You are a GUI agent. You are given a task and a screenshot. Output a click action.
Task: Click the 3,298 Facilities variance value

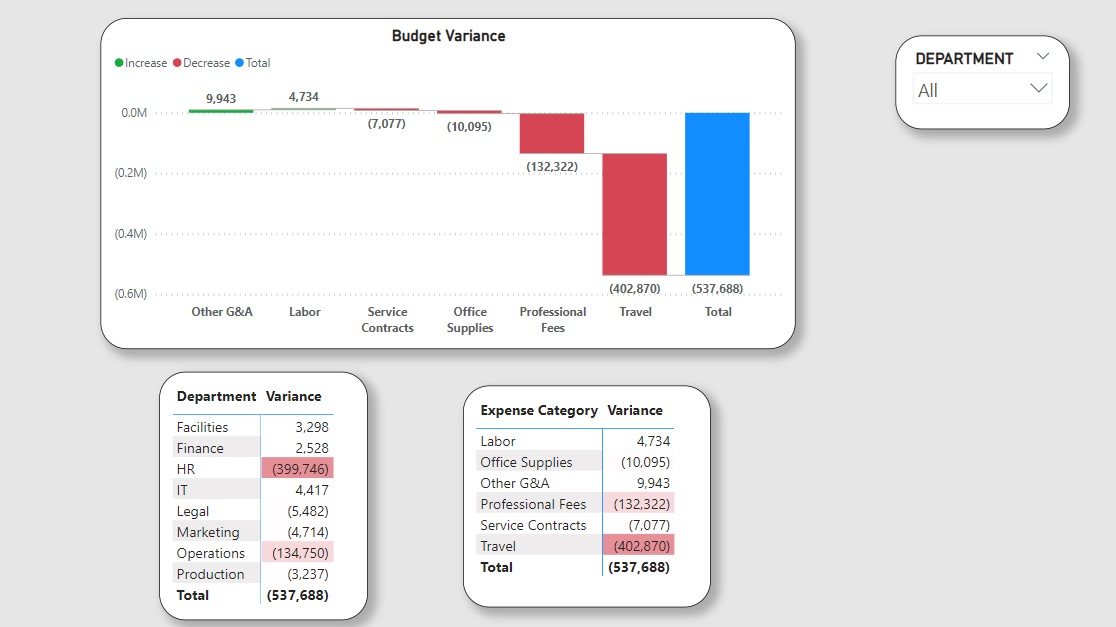click(312, 427)
